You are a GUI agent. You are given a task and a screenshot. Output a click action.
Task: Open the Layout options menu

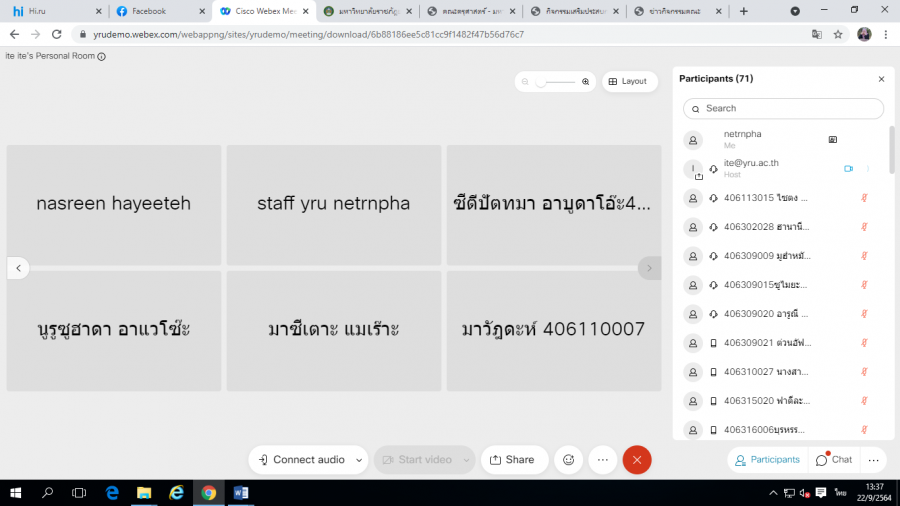pos(627,82)
